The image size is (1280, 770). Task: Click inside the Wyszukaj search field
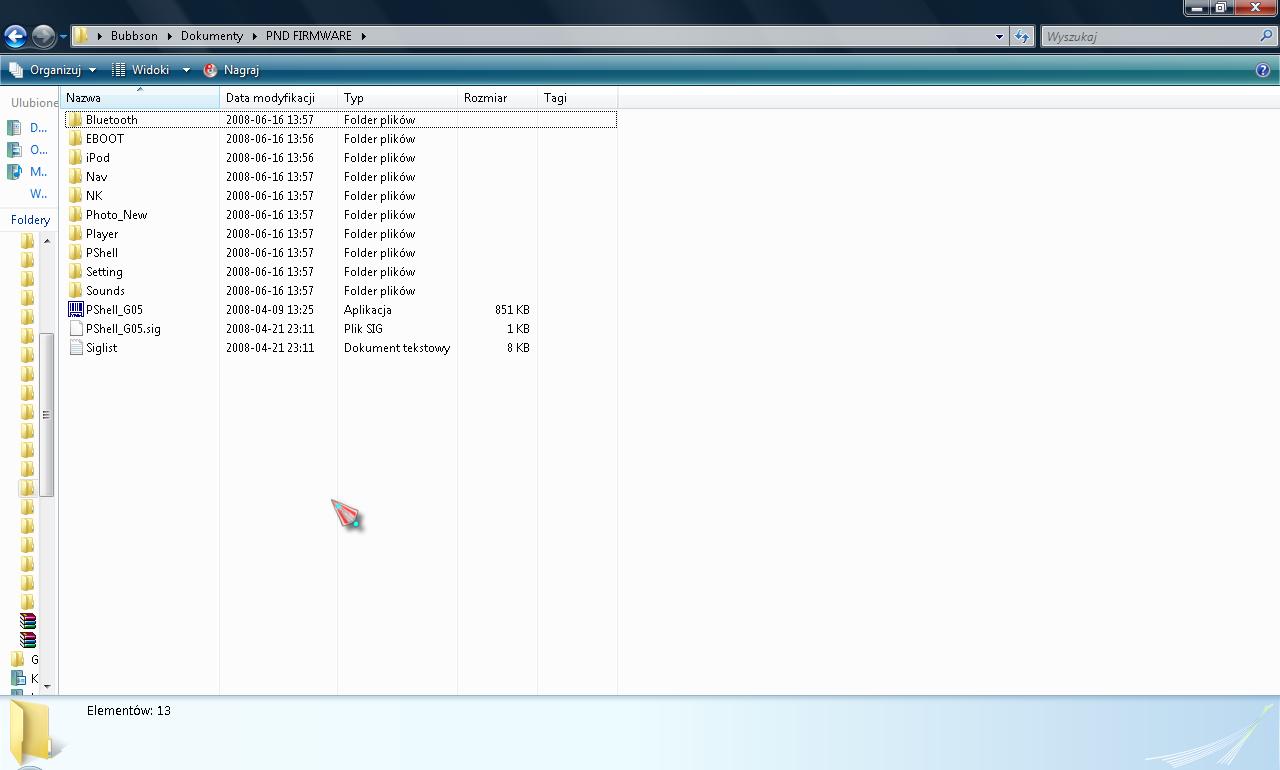[1150, 36]
